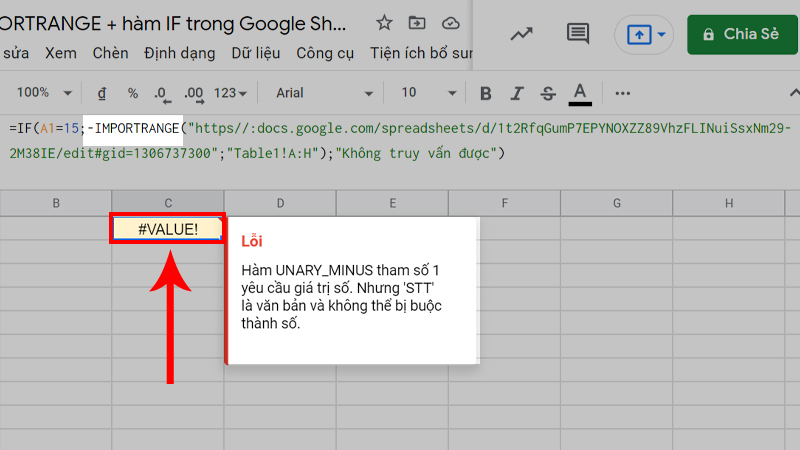Increase decimal places

tap(194, 94)
